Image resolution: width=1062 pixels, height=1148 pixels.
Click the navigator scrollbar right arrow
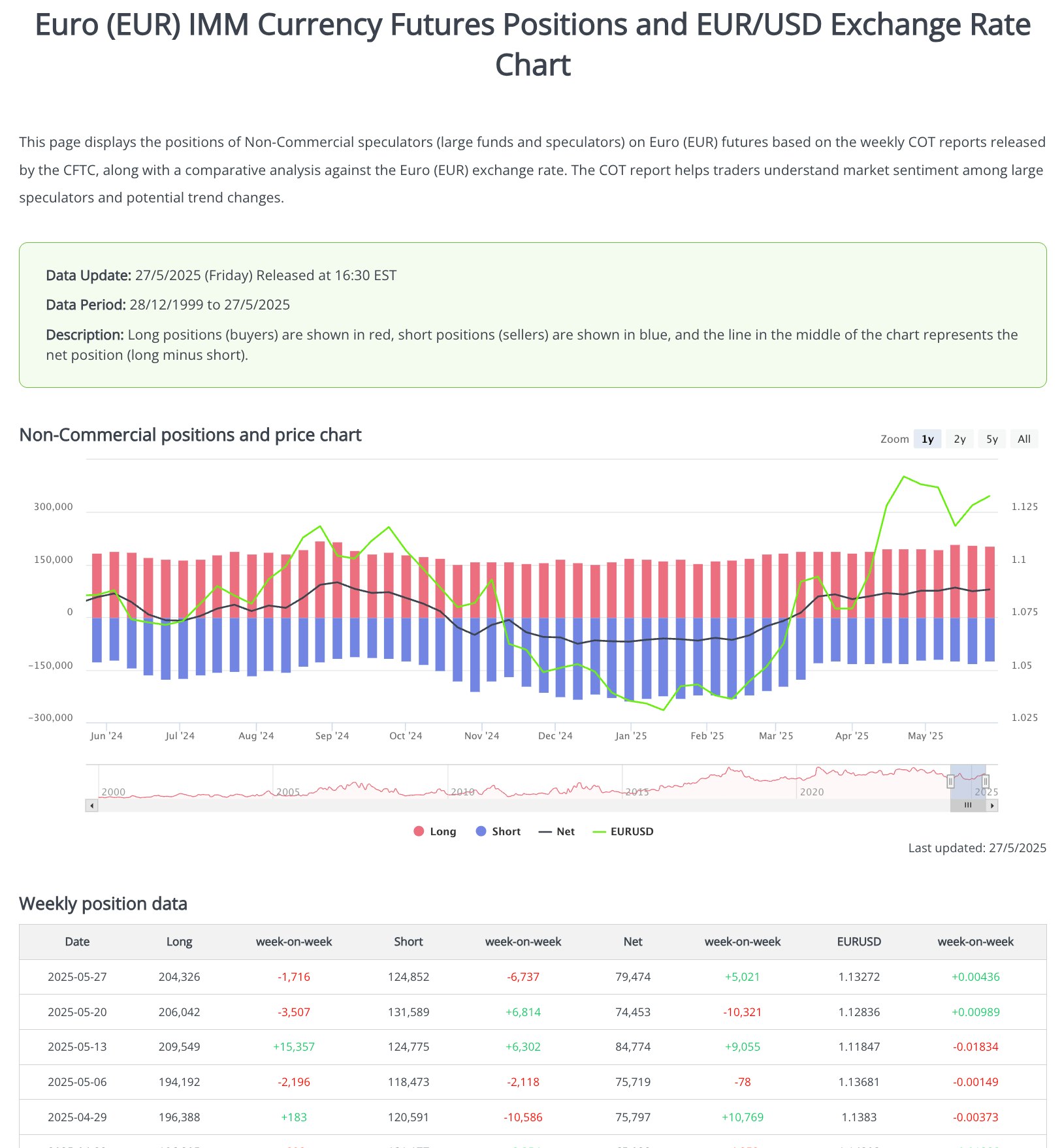click(992, 806)
